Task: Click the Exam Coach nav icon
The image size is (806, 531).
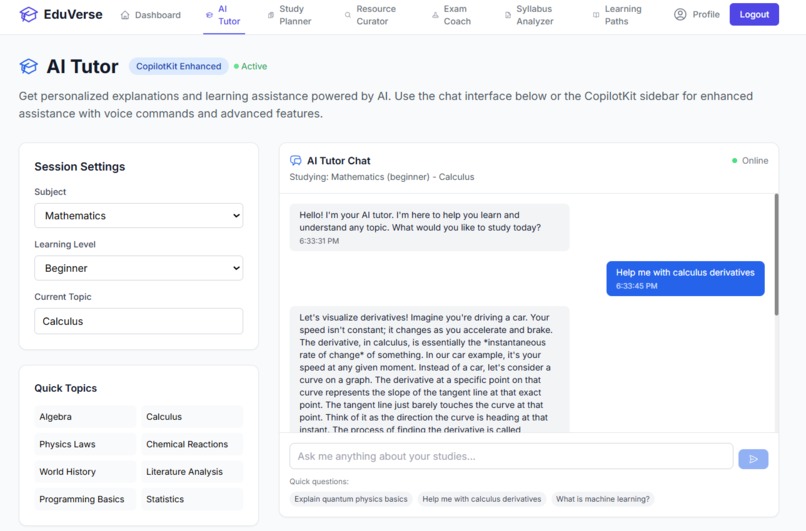Action: coord(435,15)
